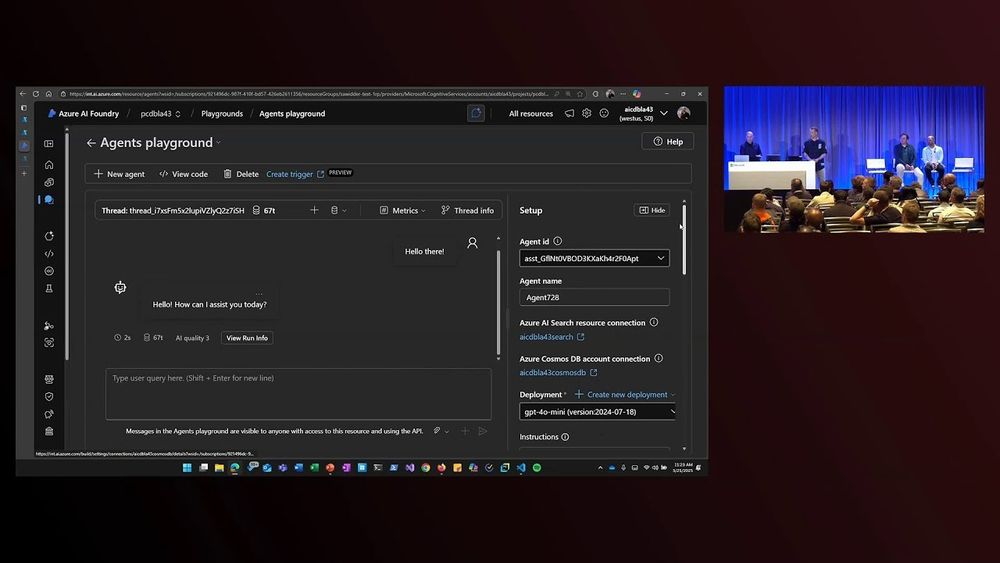1000x563 pixels.
Task: Open All resources in header
Action: (531, 113)
